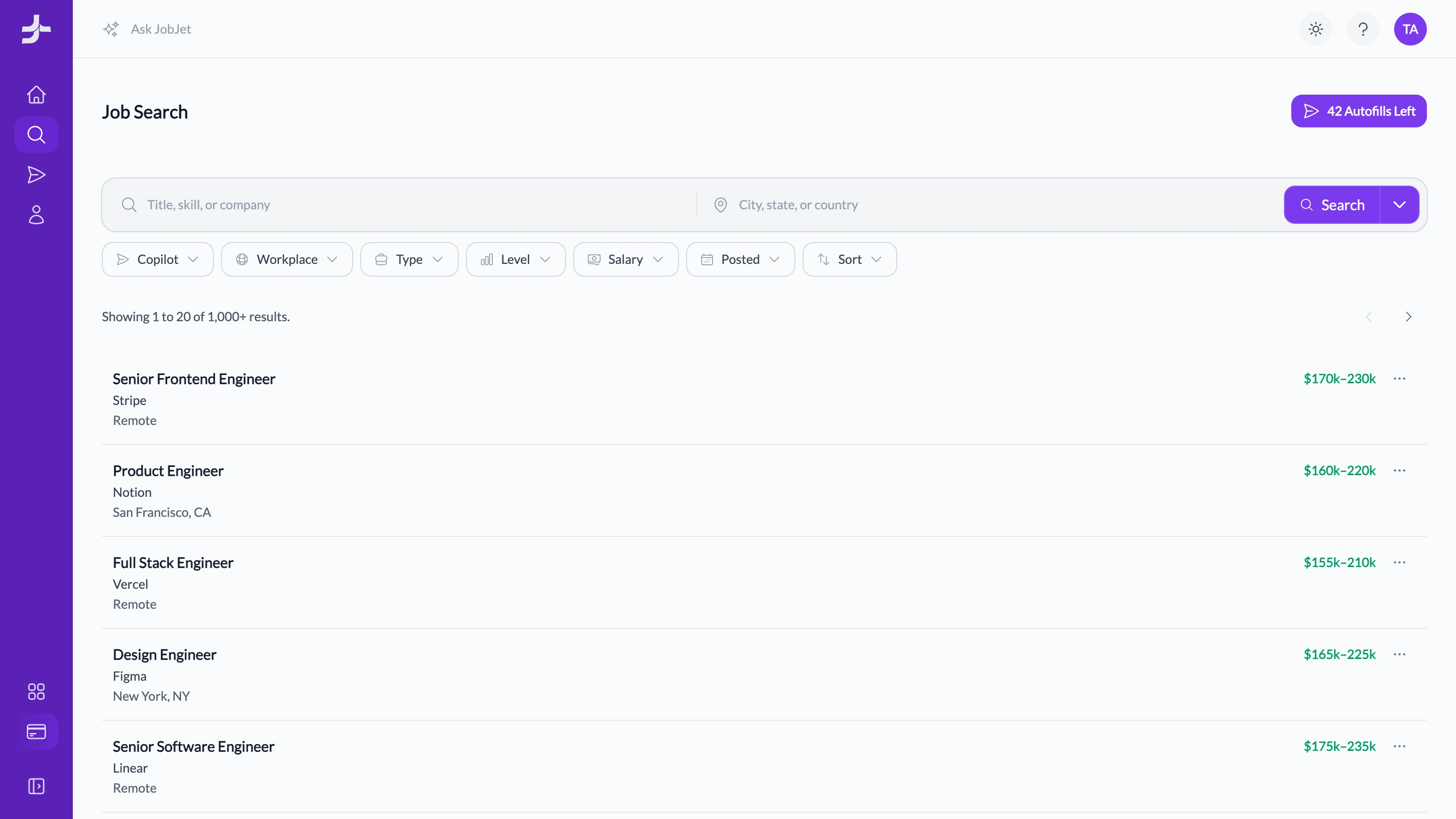Open Ask JobJet prompt
Image resolution: width=1456 pixels, height=819 pixels.
tap(161, 29)
